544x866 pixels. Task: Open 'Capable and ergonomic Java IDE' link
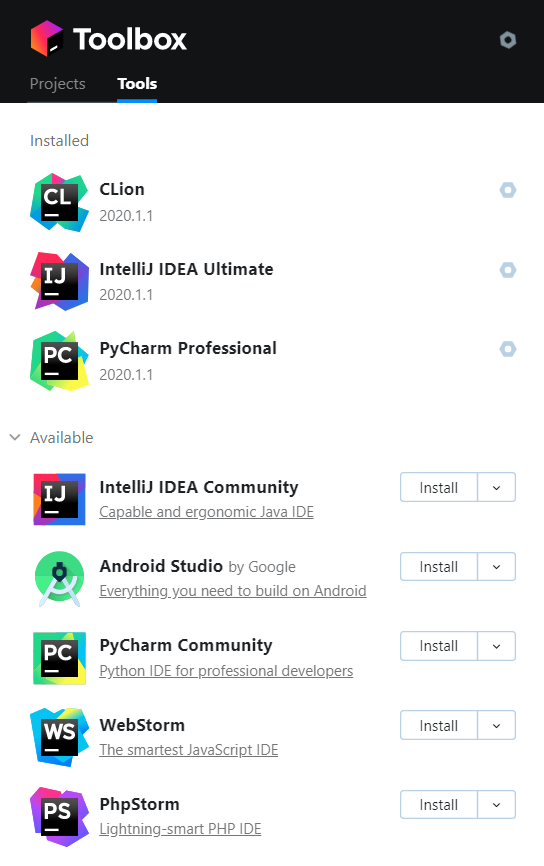(207, 512)
